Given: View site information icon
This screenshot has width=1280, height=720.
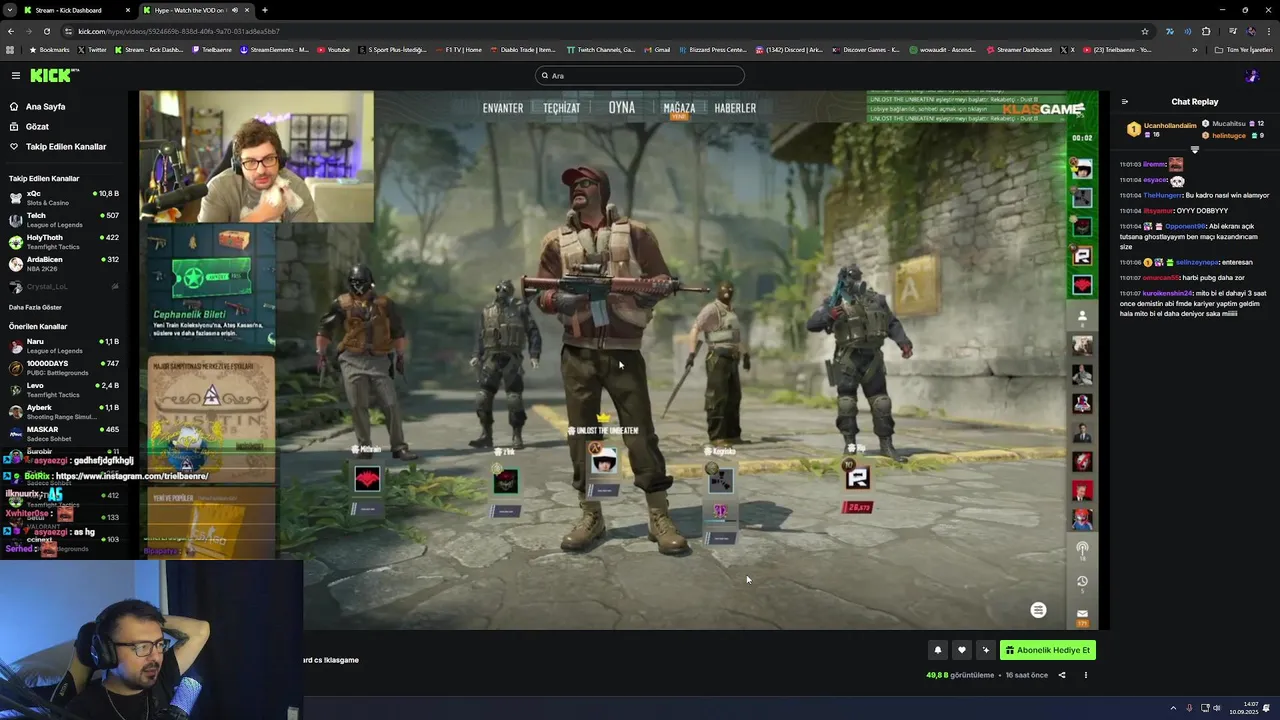Looking at the screenshot, I should click(x=68, y=31).
